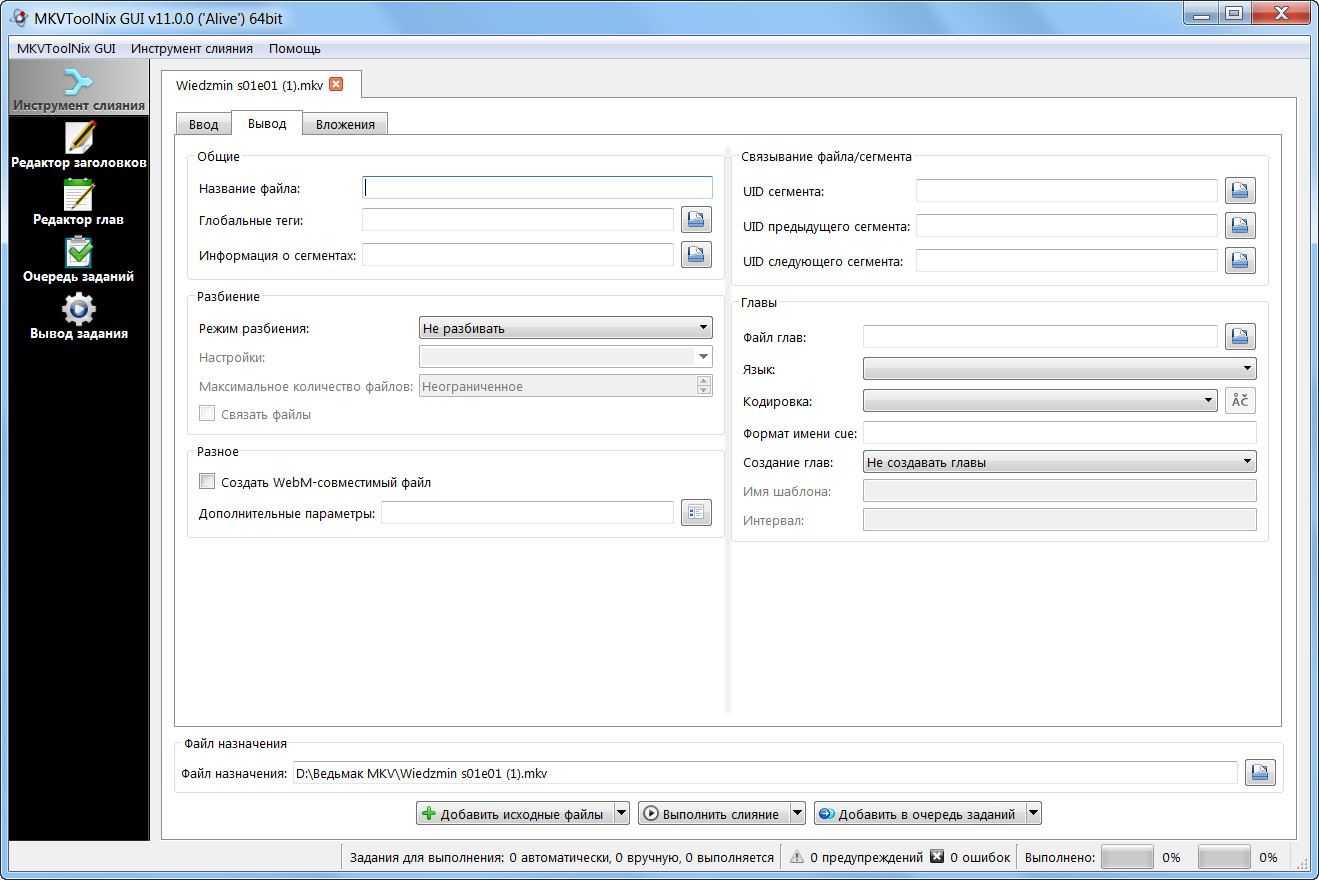The width and height of the screenshot is (1319, 880).
Task: Open the MKVToolNix GUI menu
Action: coord(66,48)
